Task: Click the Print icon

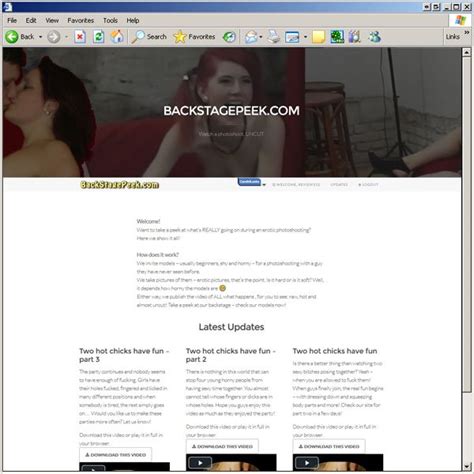Action: [x=274, y=37]
